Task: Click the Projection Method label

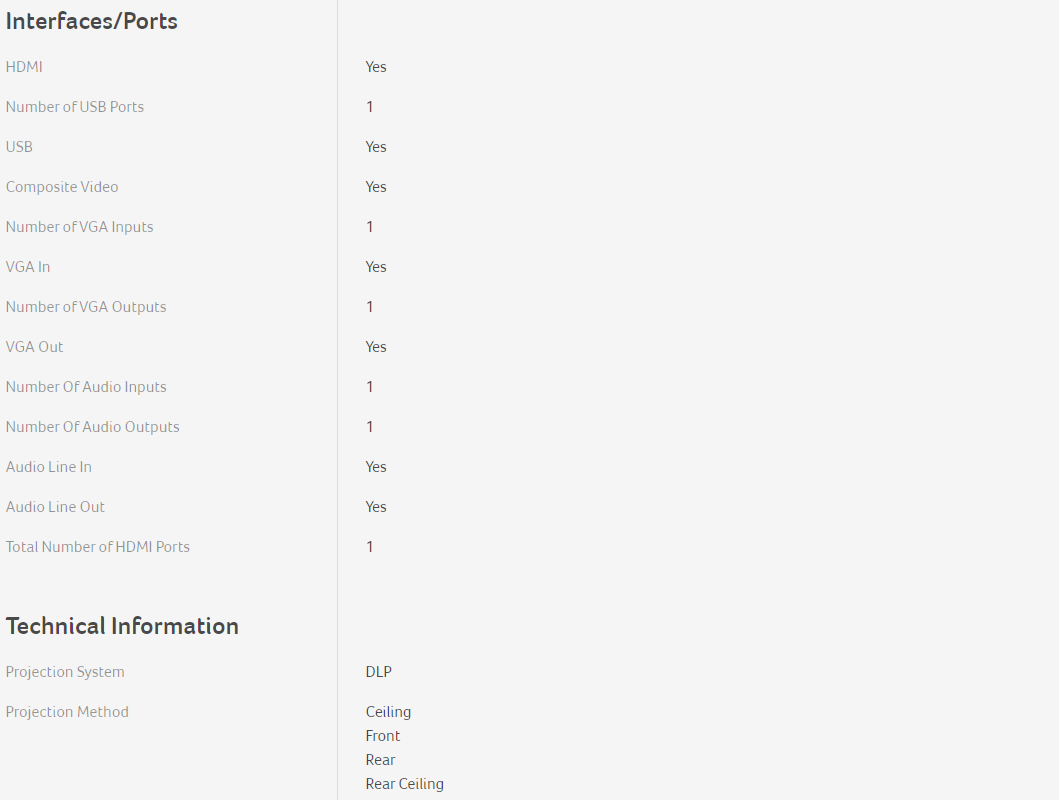Action: (x=67, y=712)
